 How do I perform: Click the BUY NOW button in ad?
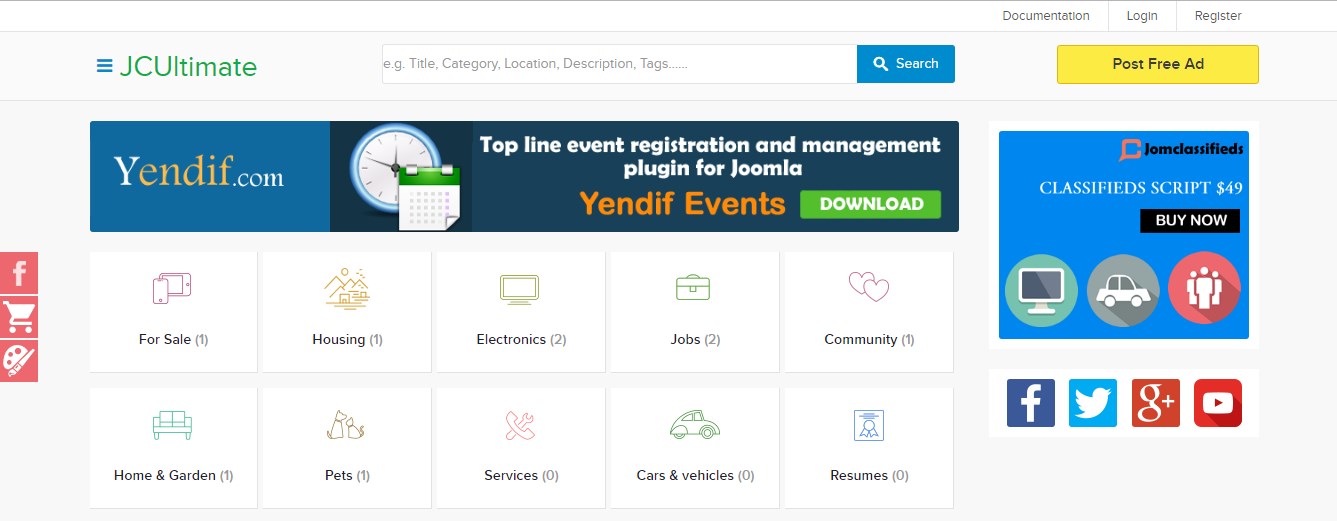(1190, 220)
